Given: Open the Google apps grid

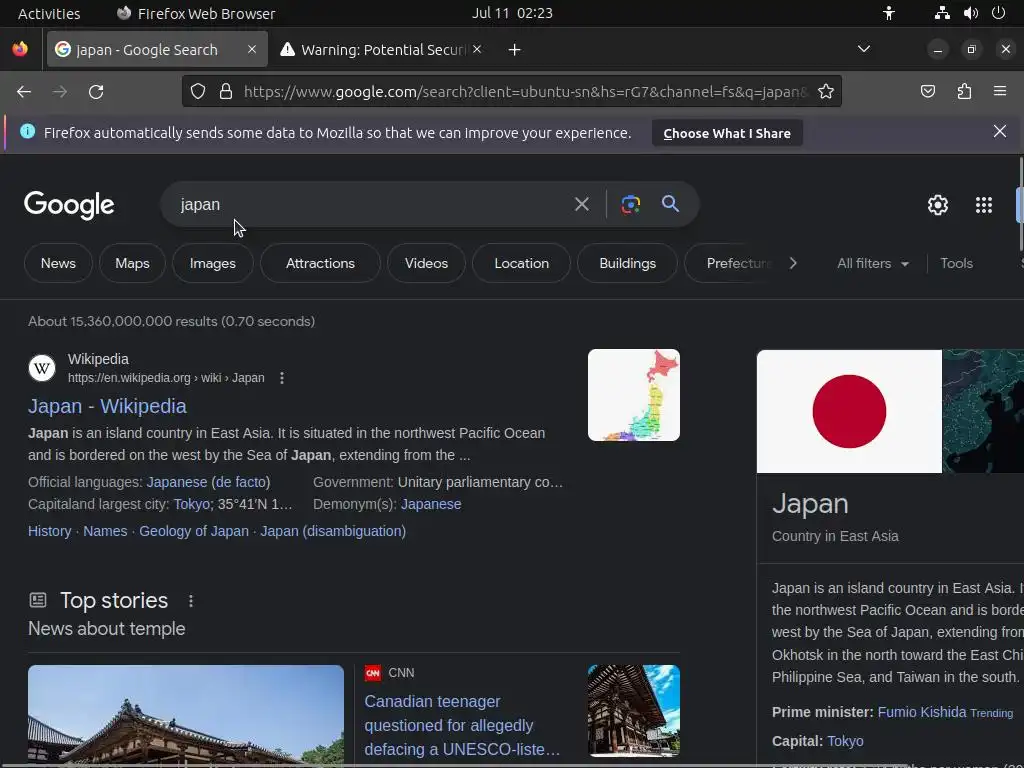Looking at the screenshot, I should click(984, 205).
